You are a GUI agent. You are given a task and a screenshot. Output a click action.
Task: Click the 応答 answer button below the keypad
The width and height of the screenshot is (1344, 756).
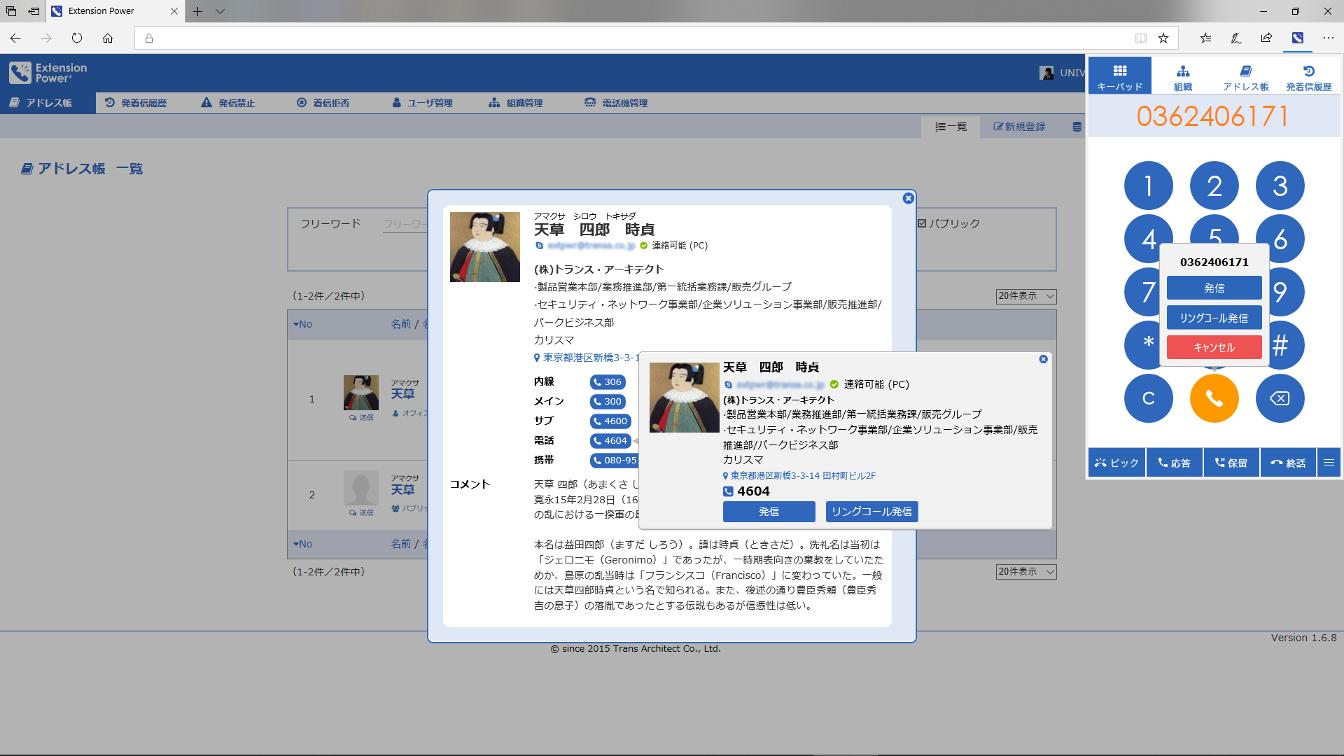tap(1173, 462)
